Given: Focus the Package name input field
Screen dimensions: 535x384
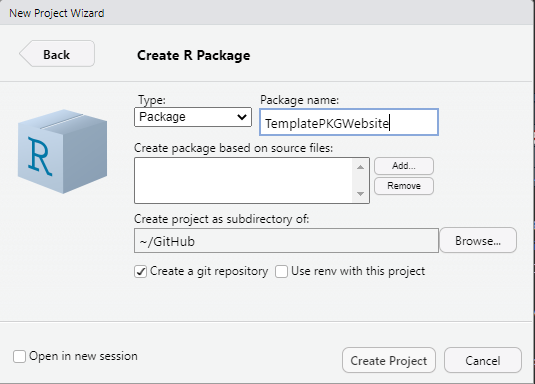Looking at the screenshot, I should [349, 122].
